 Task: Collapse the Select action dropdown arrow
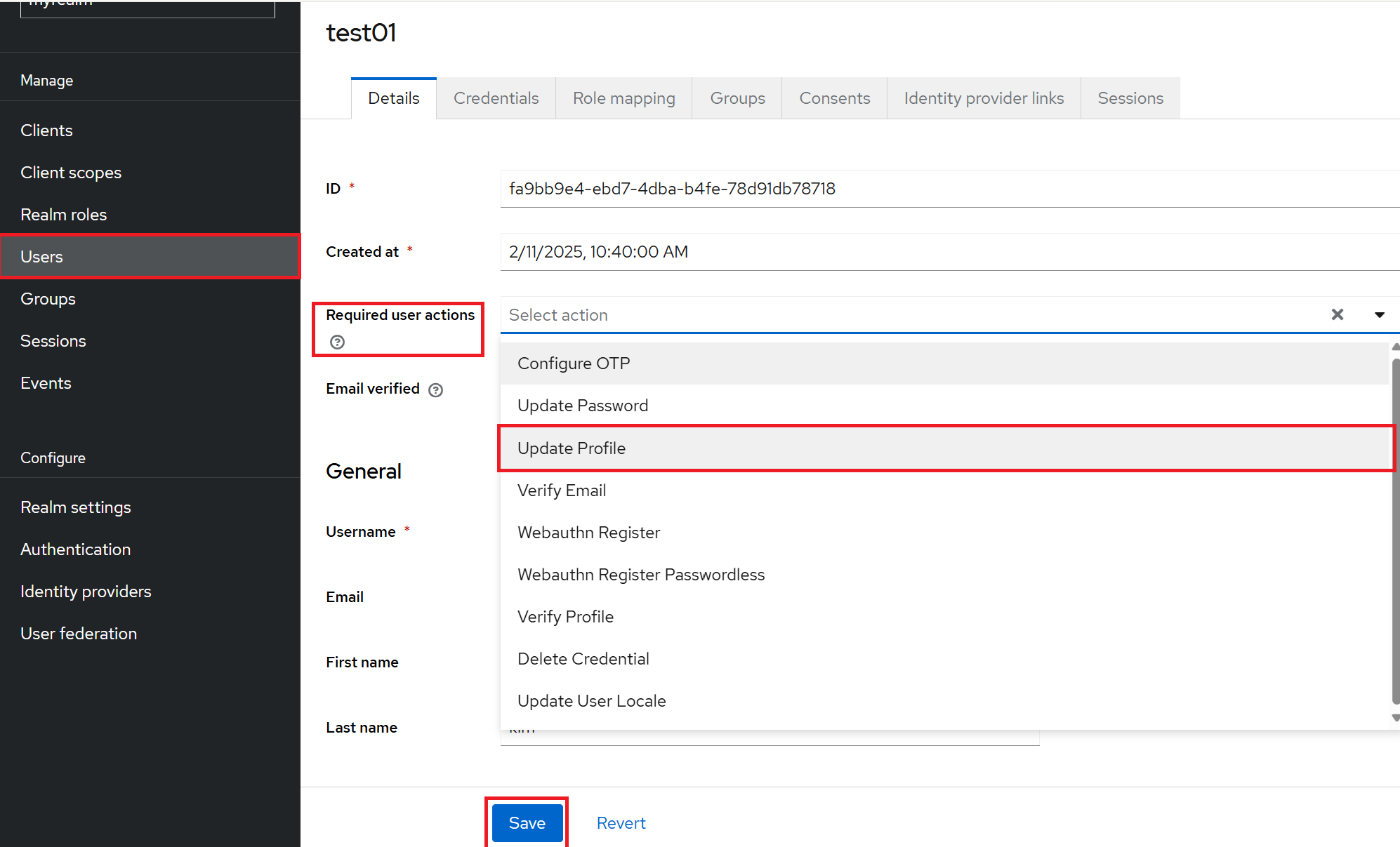pyautogui.click(x=1379, y=315)
